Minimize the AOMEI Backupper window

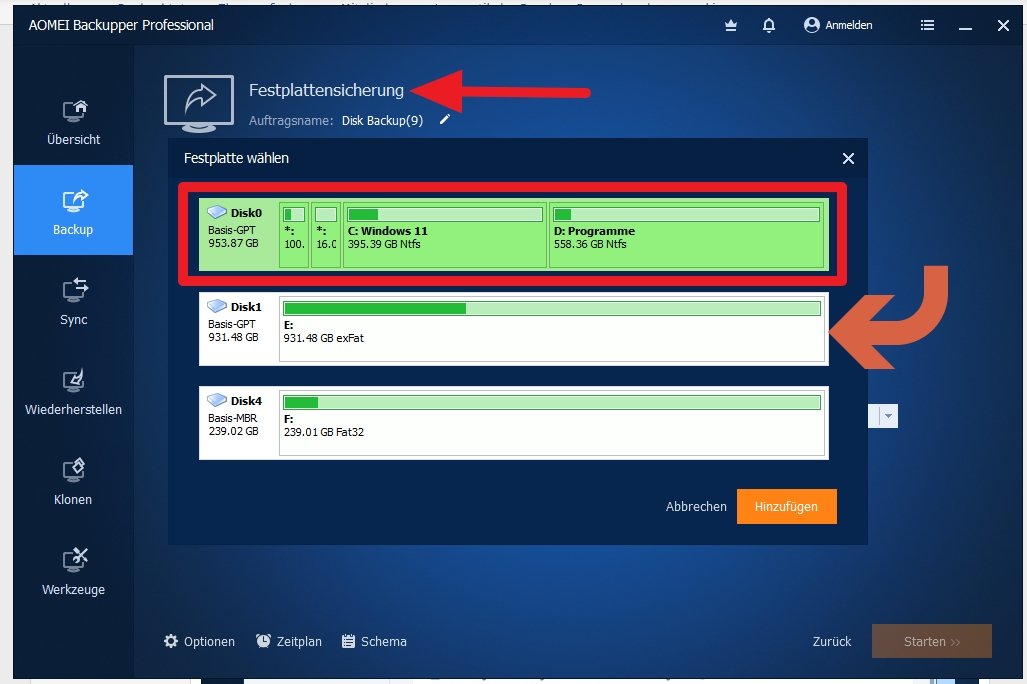point(965,26)
